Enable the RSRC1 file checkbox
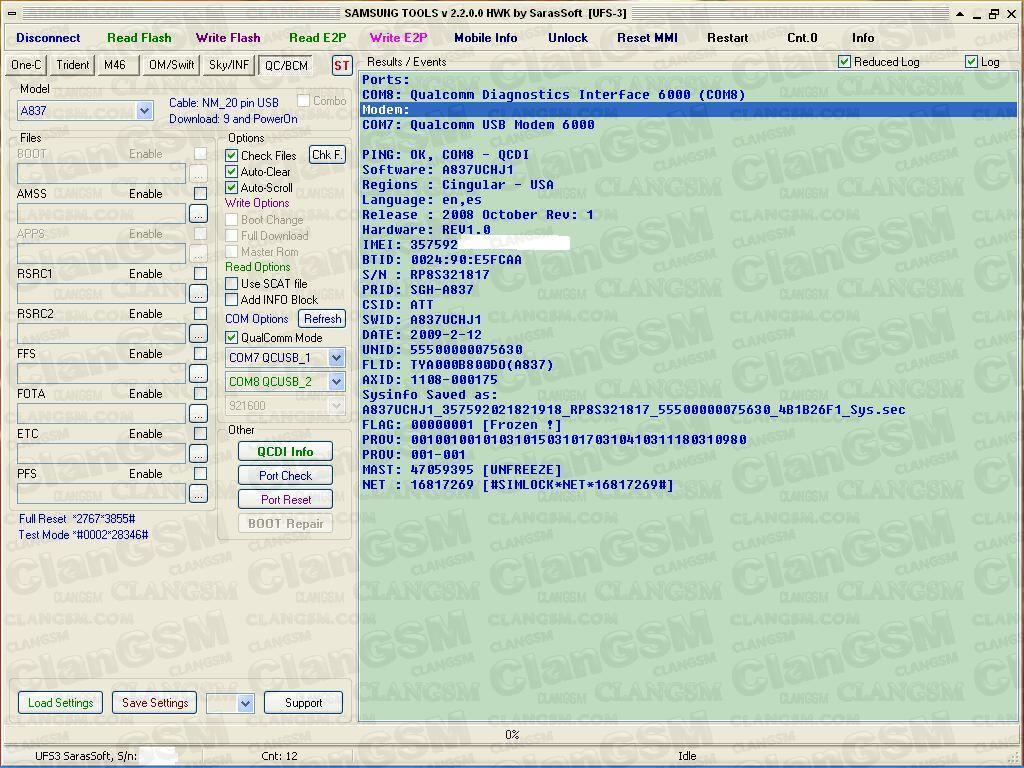 click(200, 274)
